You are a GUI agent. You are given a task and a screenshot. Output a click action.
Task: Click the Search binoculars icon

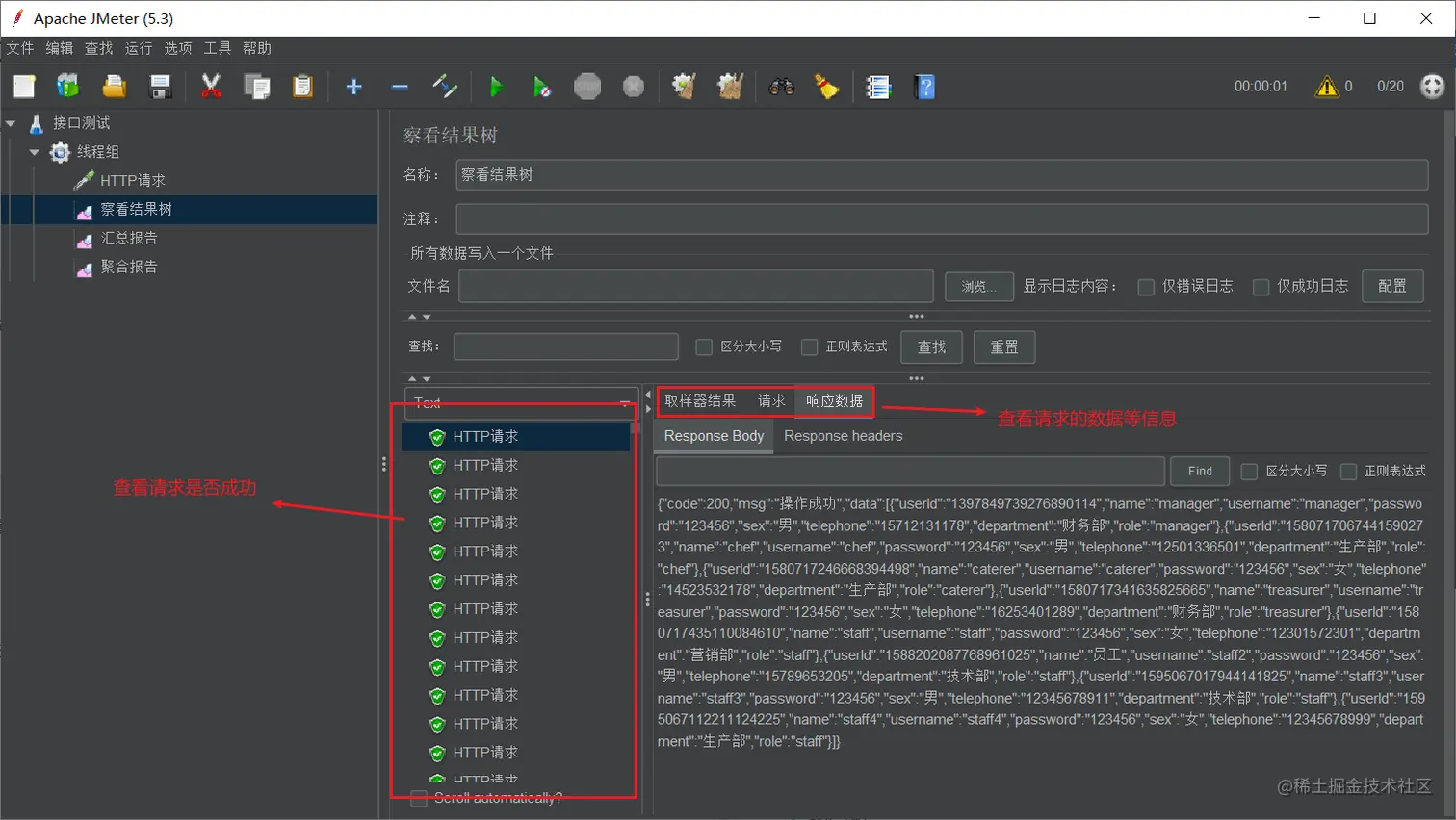pyautogui.click(x=781, y=87)
